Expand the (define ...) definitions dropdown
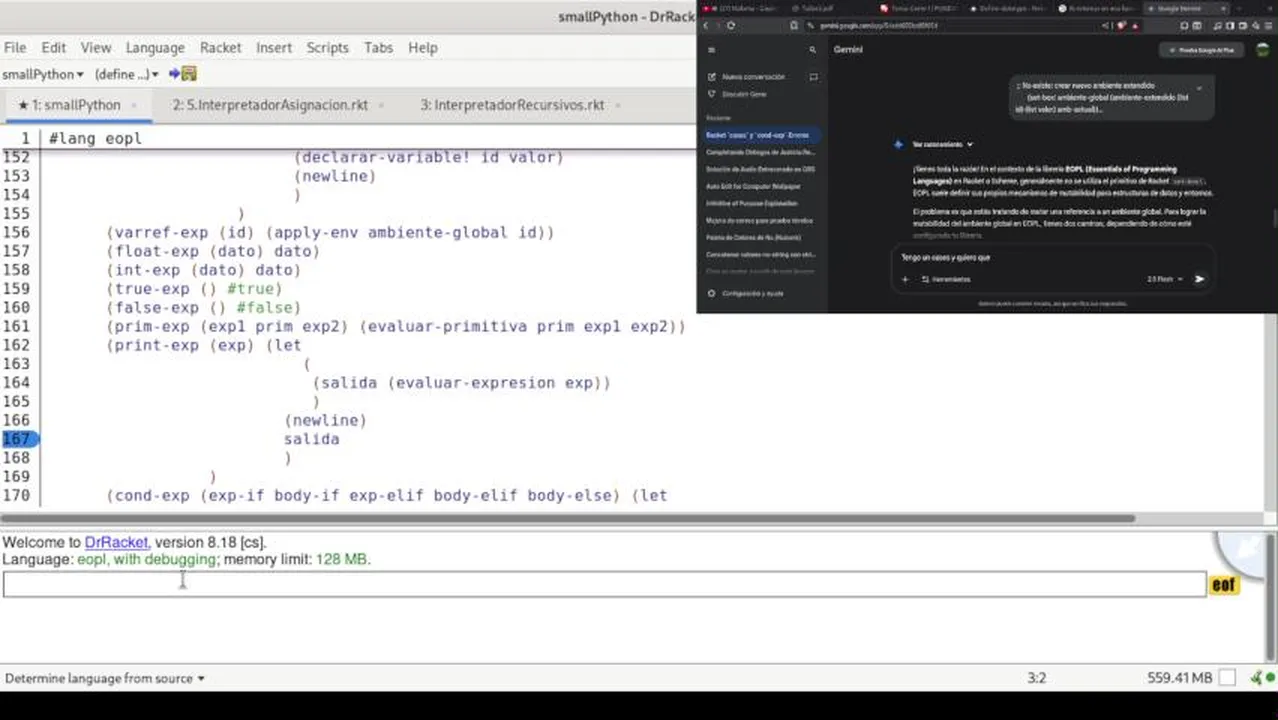Image resolution: width=1278 pixels, height=720 pixels. 127,74
